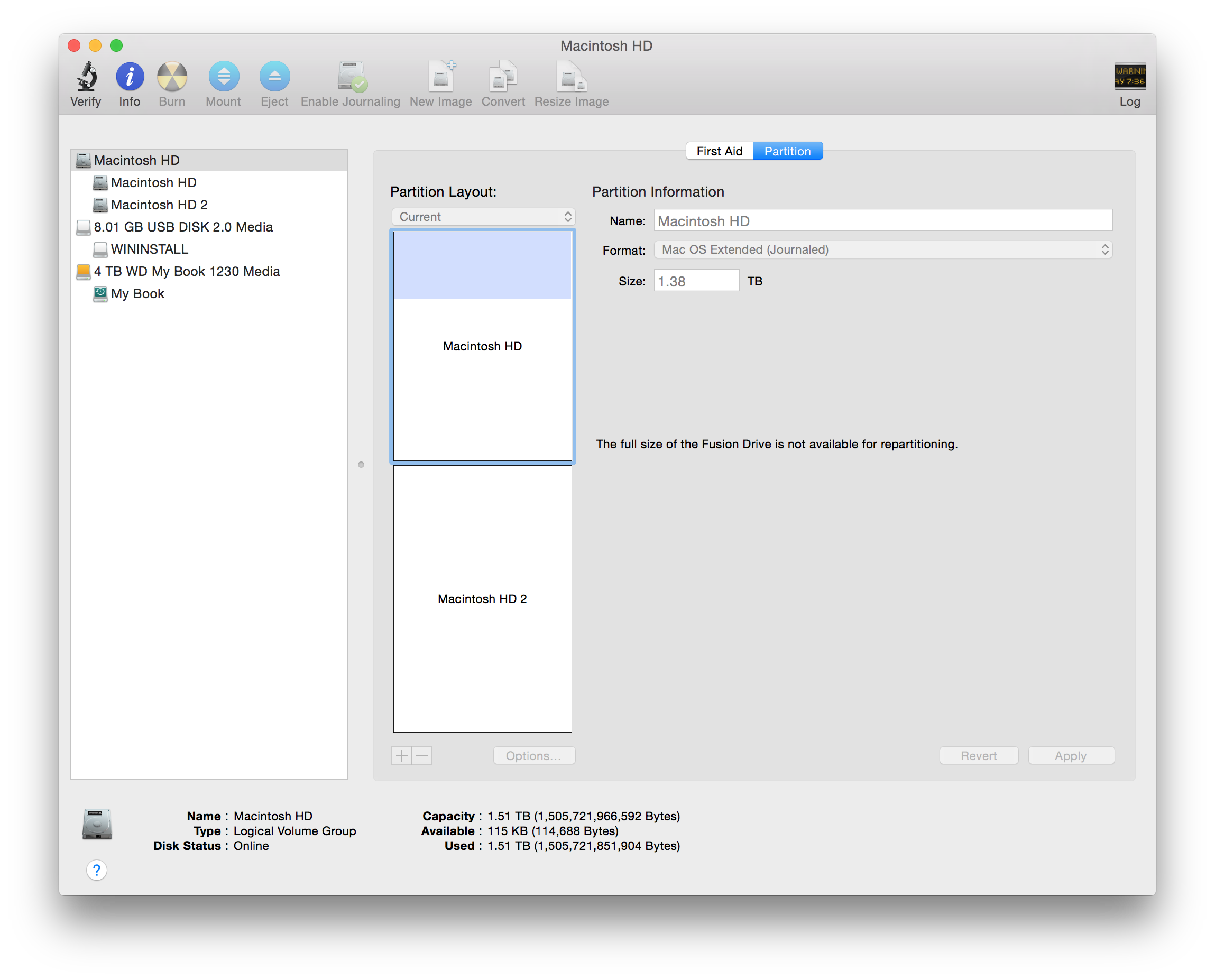Screen dimensions: 1215x980
Task: Click the Eject toolbar icon
Action: pos(274,77)
